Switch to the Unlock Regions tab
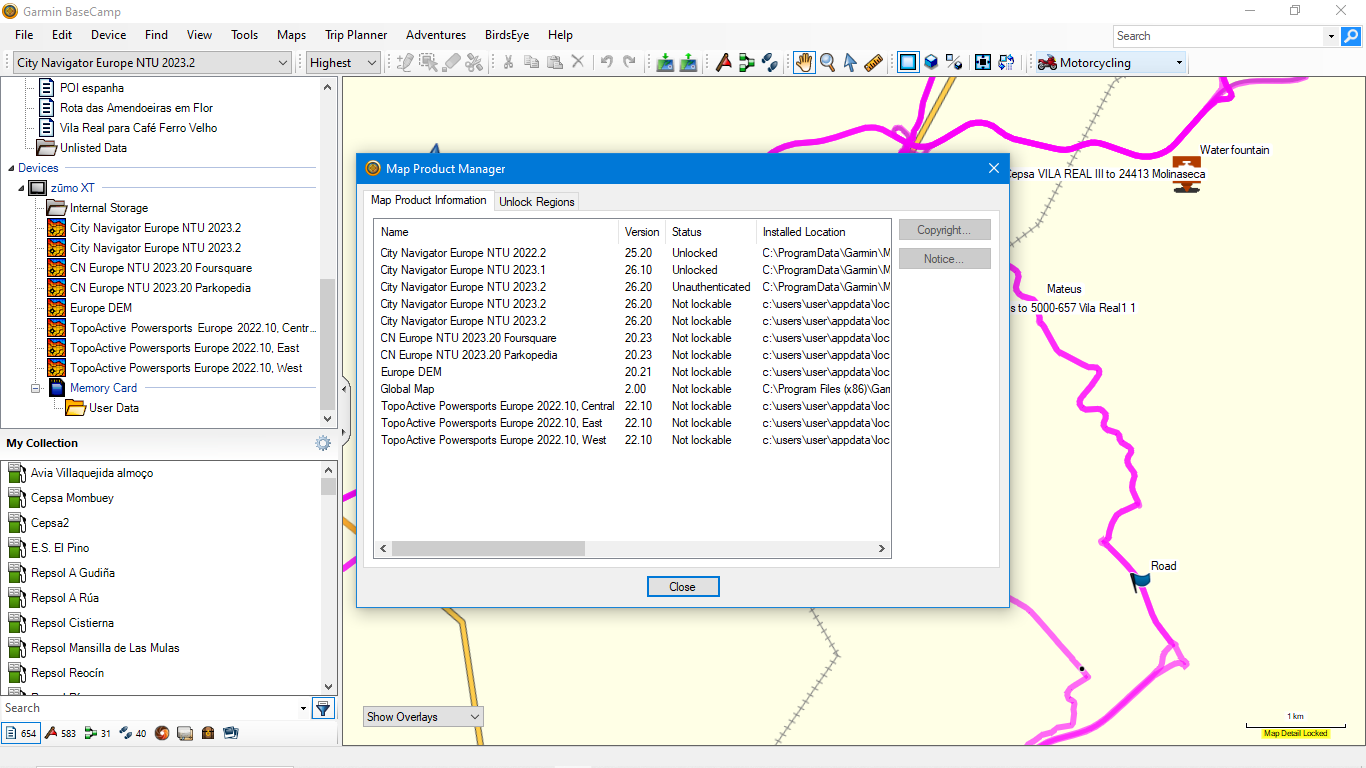The image size is (1366, 768). (537, 201)
